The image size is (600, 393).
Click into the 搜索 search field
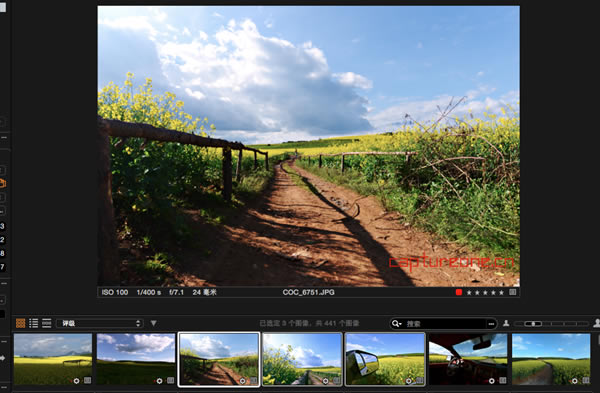click(444, 324)
